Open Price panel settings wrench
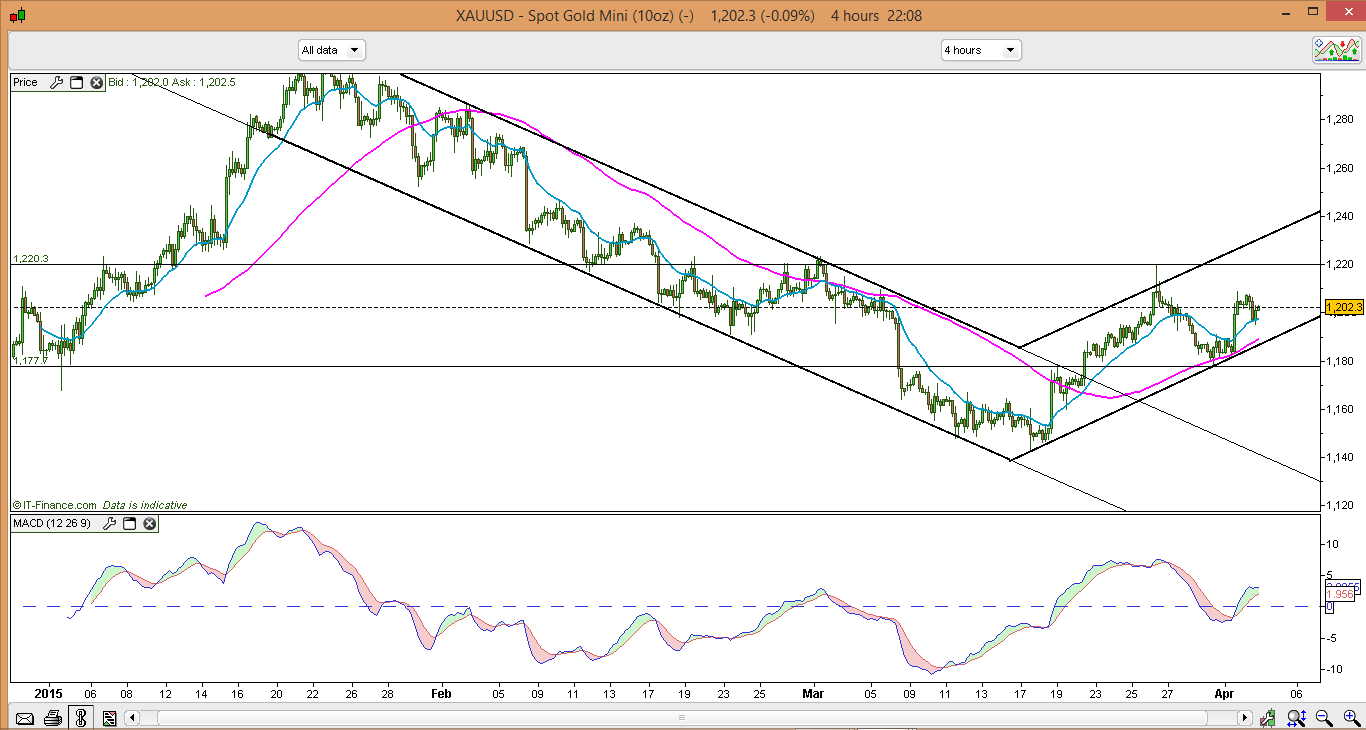The height and width of the screenshot is (730, 1366). pos(56,83)
